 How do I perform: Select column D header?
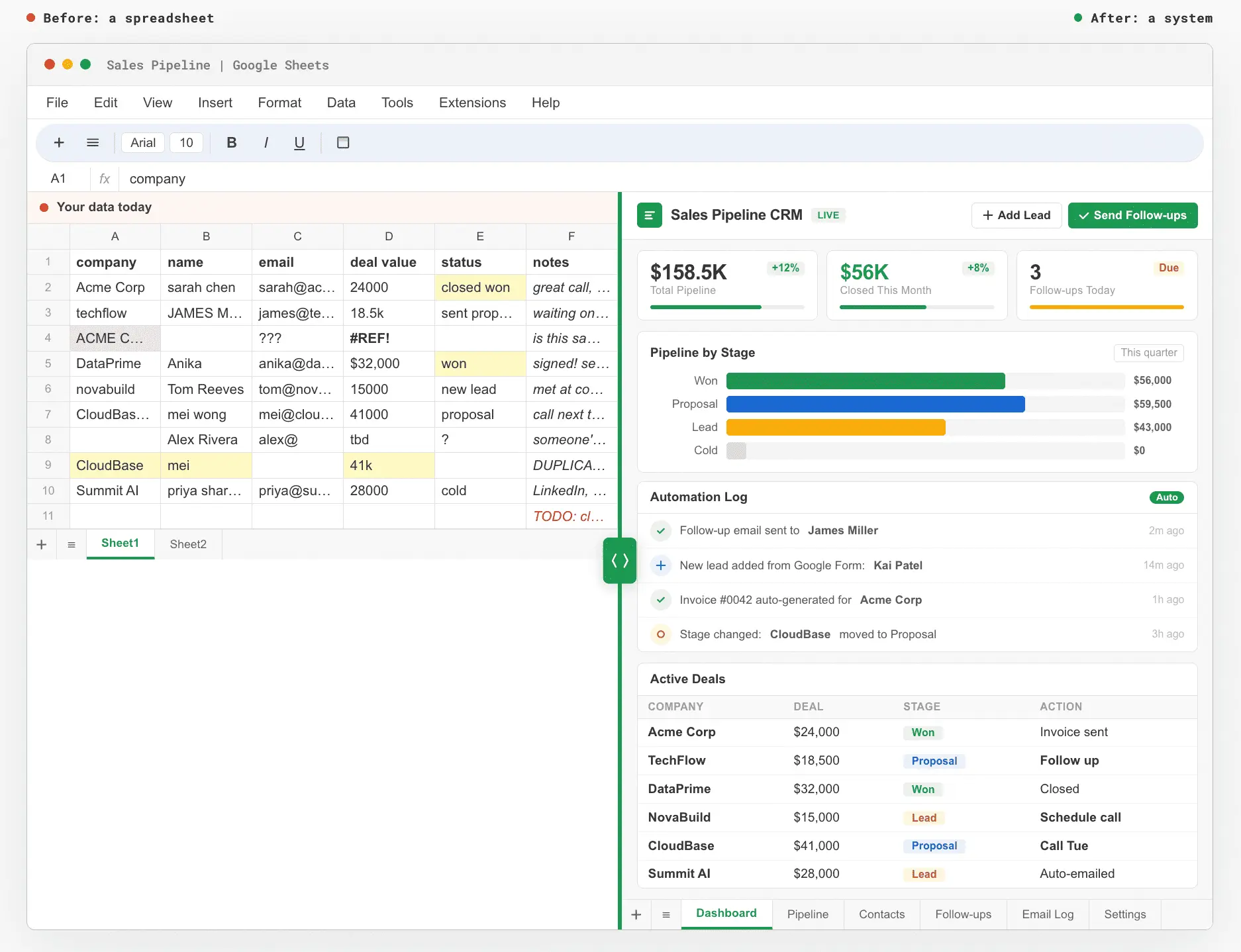click(x=389, y=236)
